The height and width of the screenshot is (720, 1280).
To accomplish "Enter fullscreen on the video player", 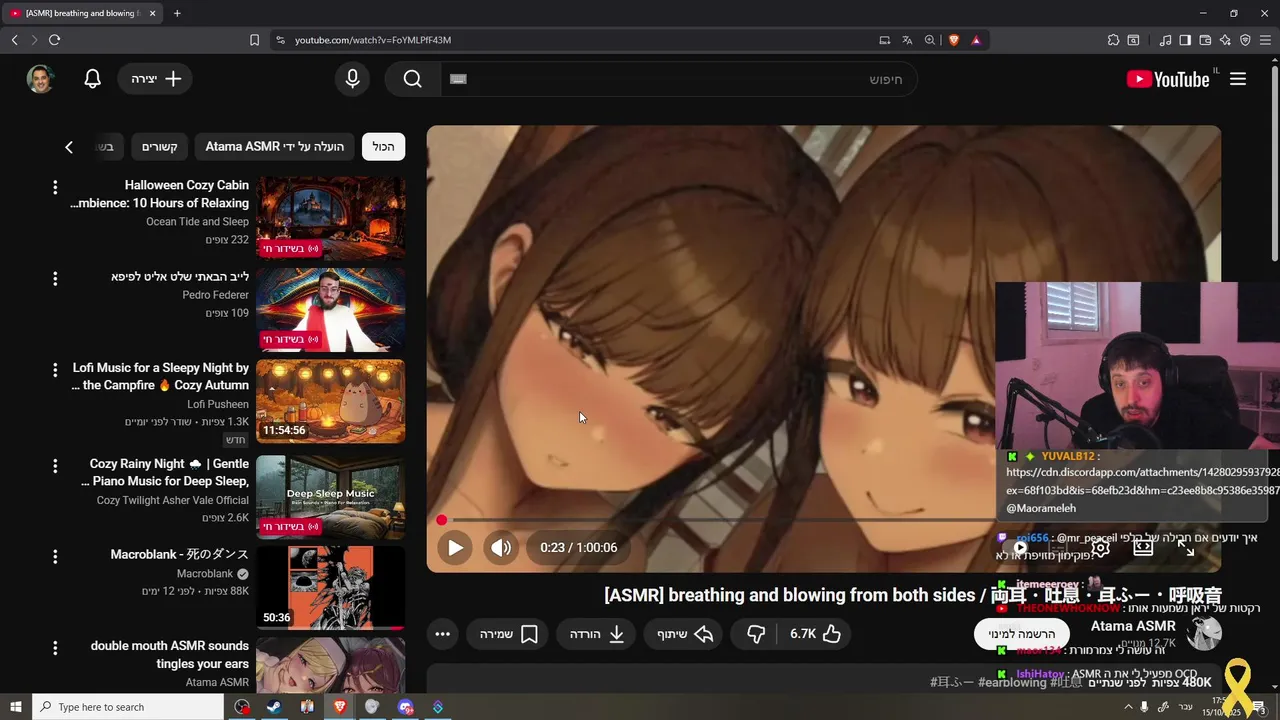I will coord(1186,547).
